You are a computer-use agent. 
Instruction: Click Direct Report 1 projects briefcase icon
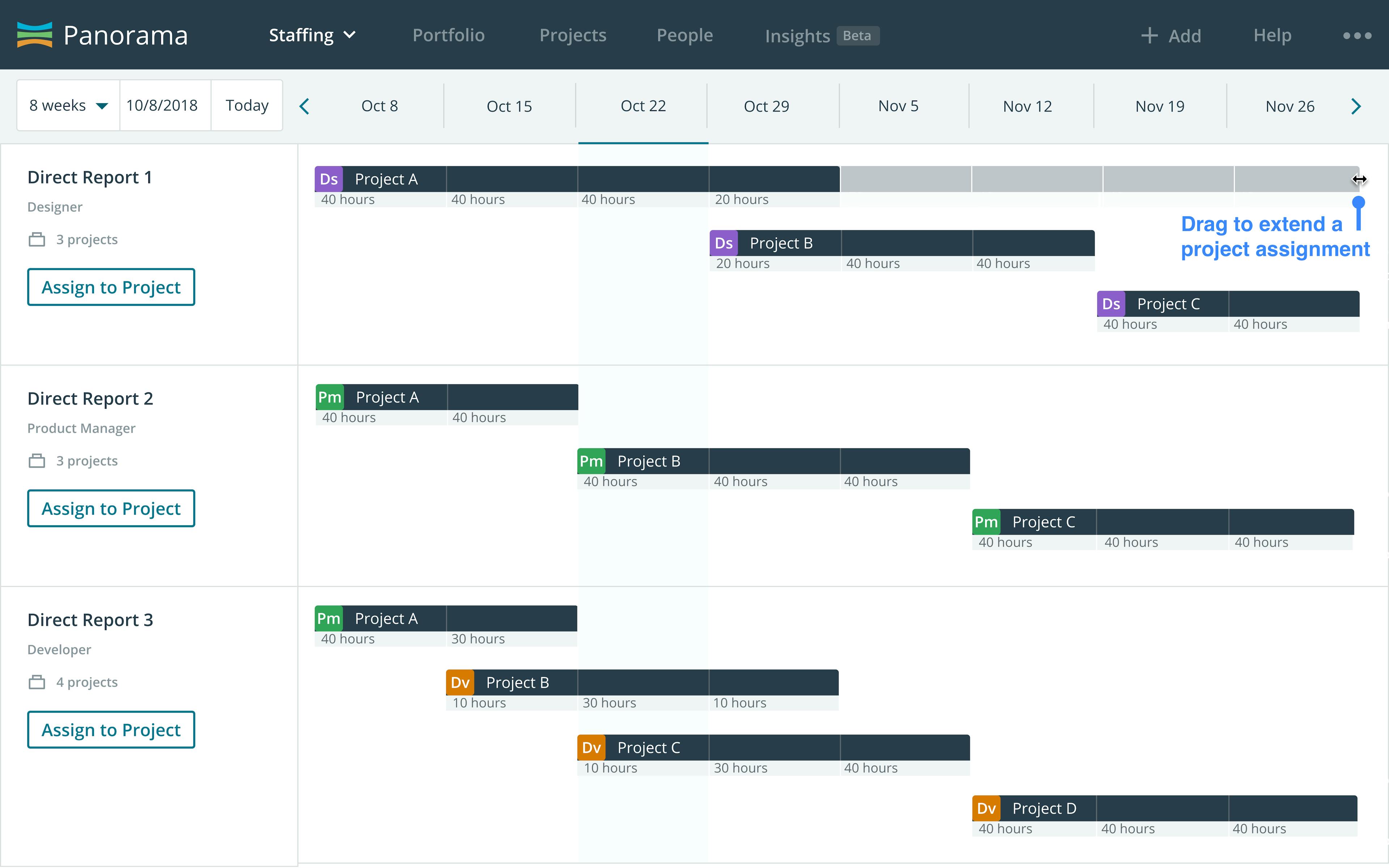pyautogui.click(x=37, y=239)
